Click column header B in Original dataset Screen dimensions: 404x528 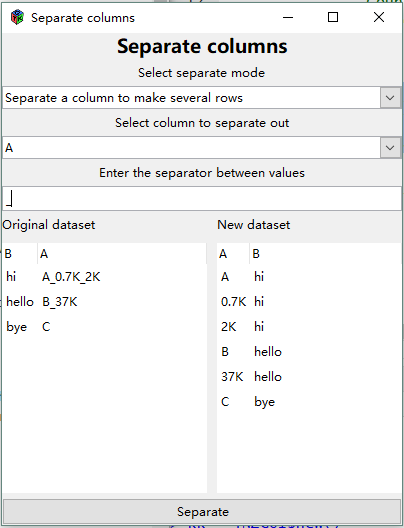[x=20, y=254]
